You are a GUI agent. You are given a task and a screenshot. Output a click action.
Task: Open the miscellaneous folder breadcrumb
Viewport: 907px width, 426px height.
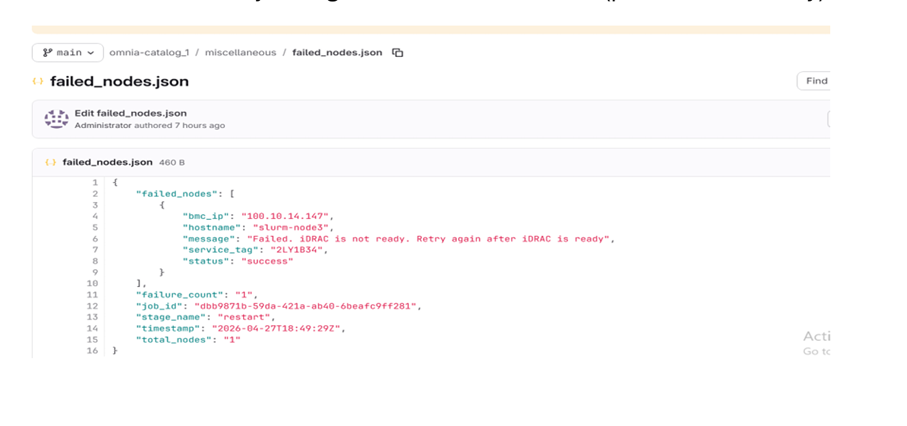pyautogui.click(x=241, y=53)
